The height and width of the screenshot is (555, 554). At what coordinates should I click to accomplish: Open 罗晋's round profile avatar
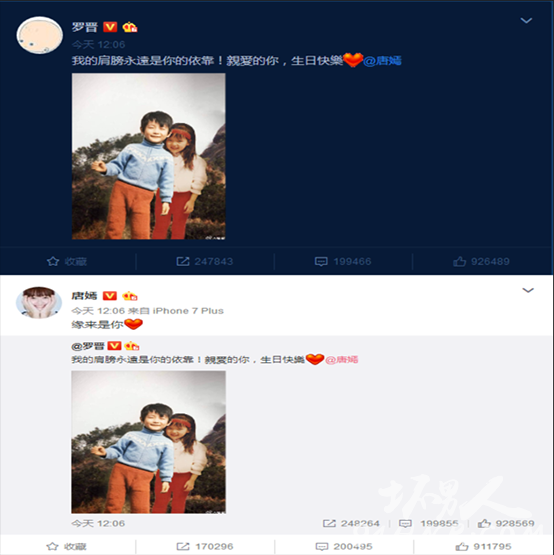pos(40,35)
